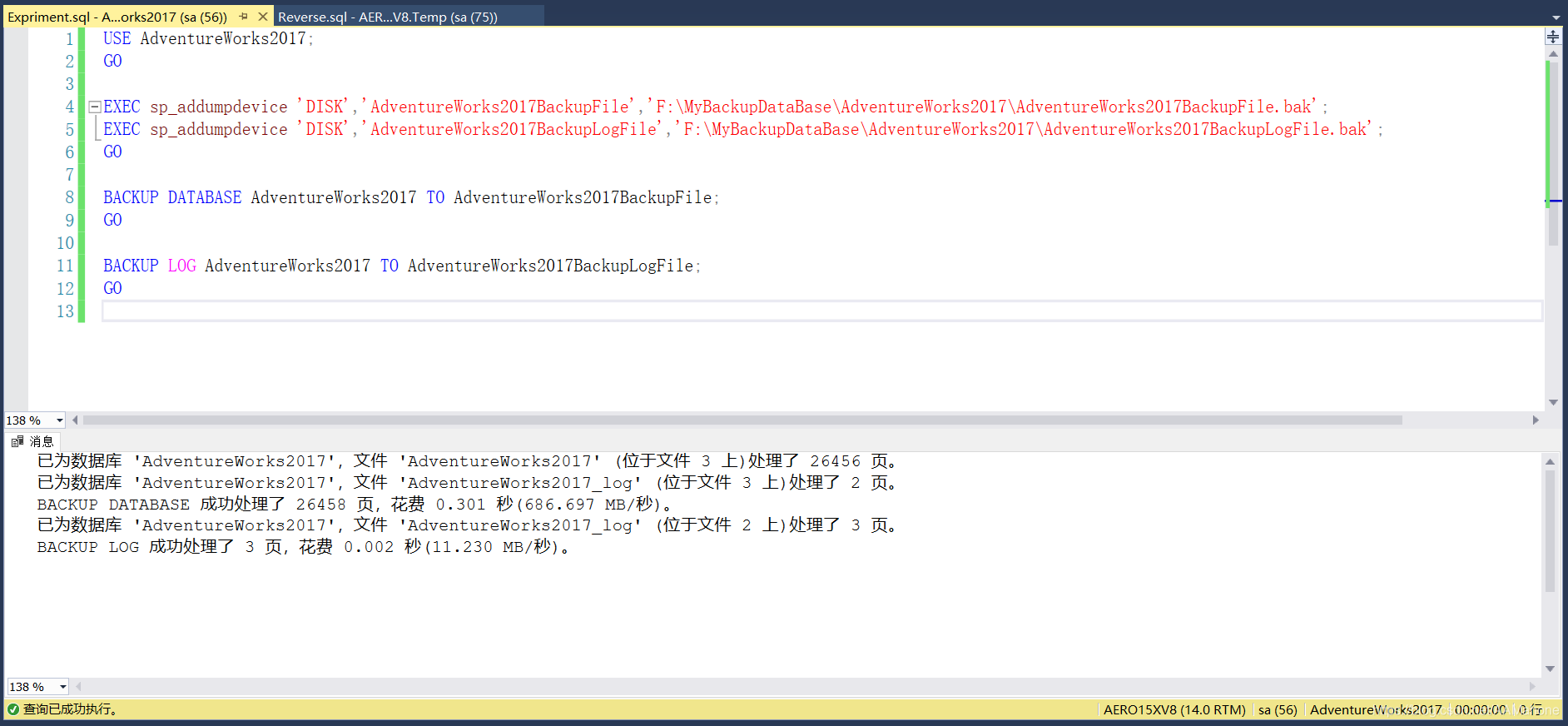Click the GO statement on line 2

[112, 61]
